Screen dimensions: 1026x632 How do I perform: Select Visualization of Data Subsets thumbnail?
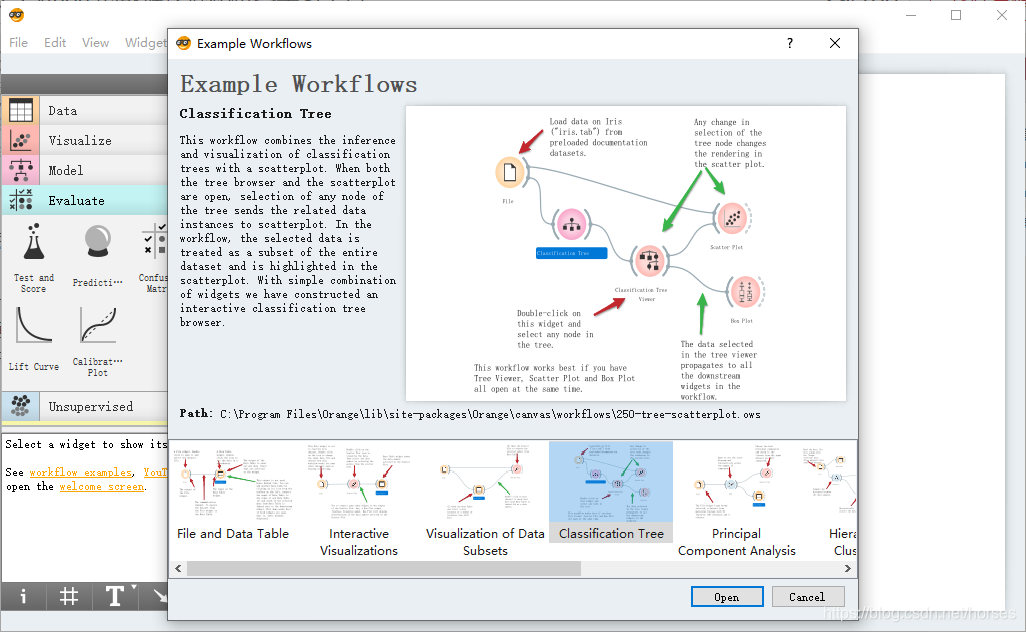click(x=485, y=500)
